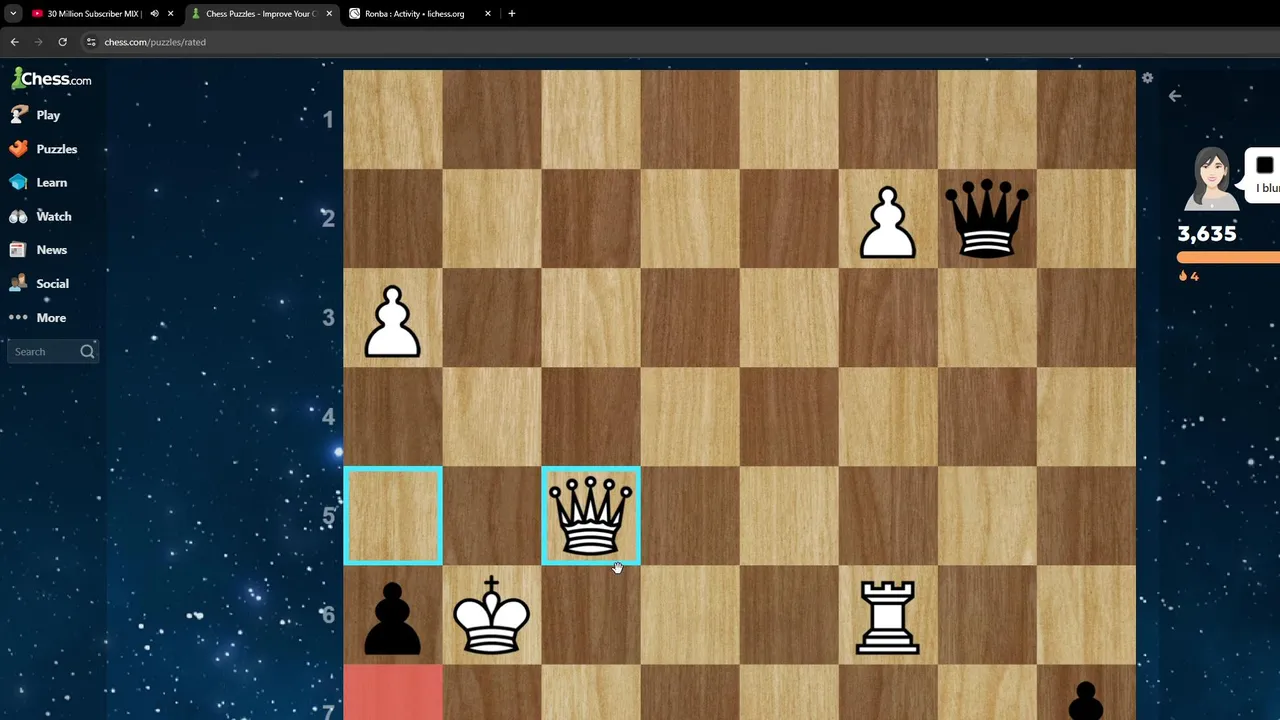Open the Learn section
This screenshot has width=1280, height=720.
coord(53,183)
